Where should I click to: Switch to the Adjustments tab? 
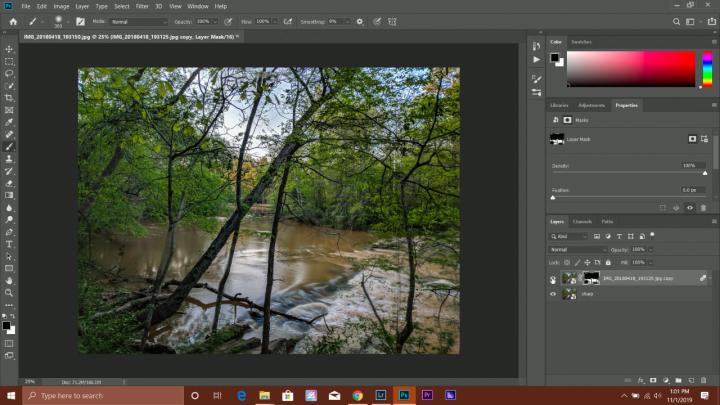[x=591, y=106]
